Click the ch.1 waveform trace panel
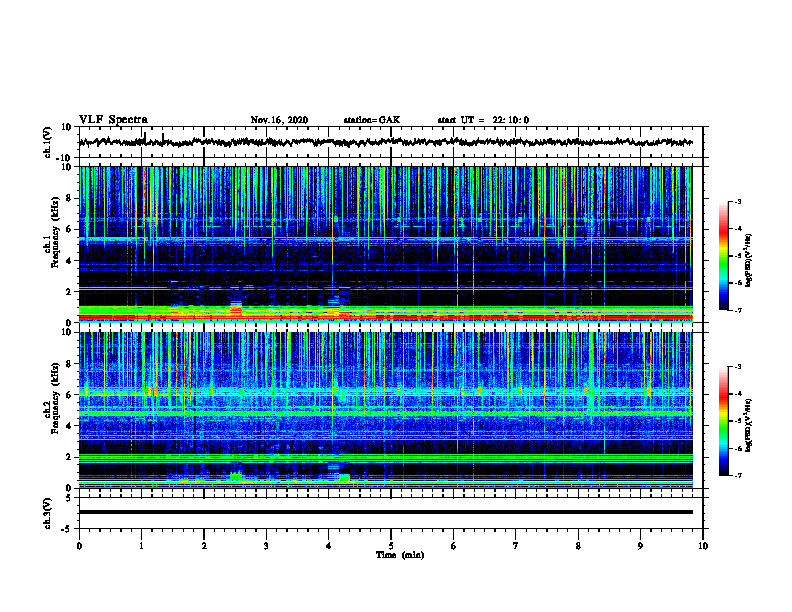Screen dimensions: 792x612 pos(390,142)
